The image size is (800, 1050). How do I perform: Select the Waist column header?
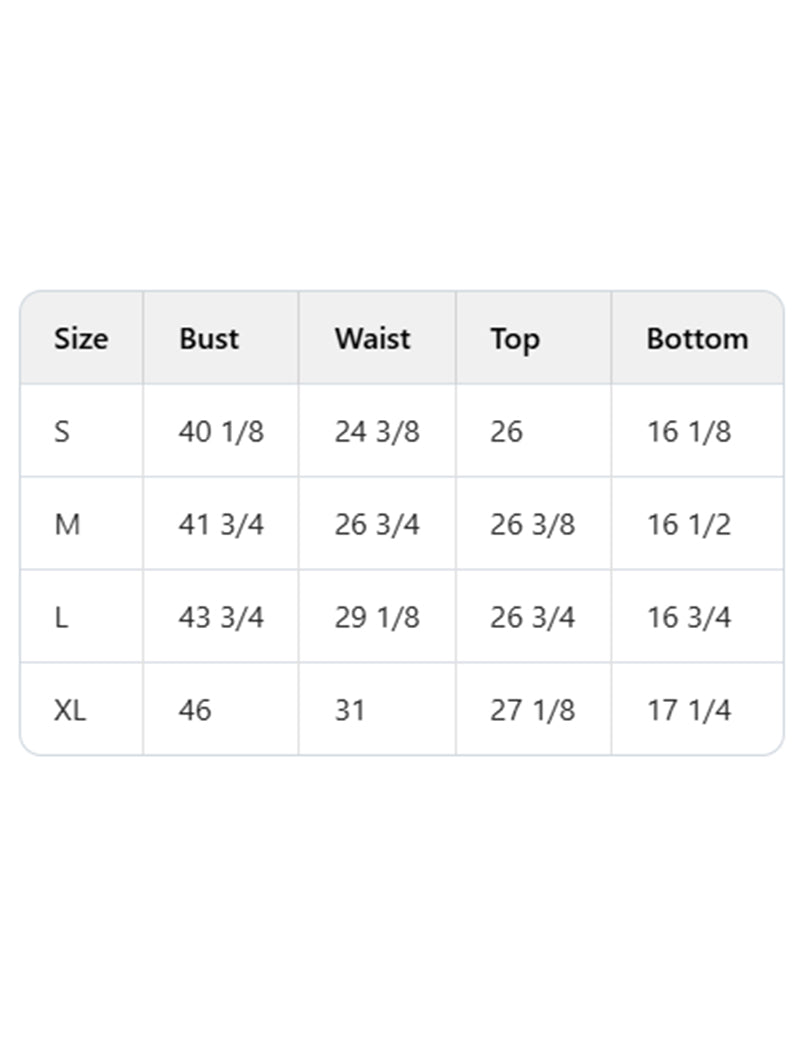pos(372,339)
